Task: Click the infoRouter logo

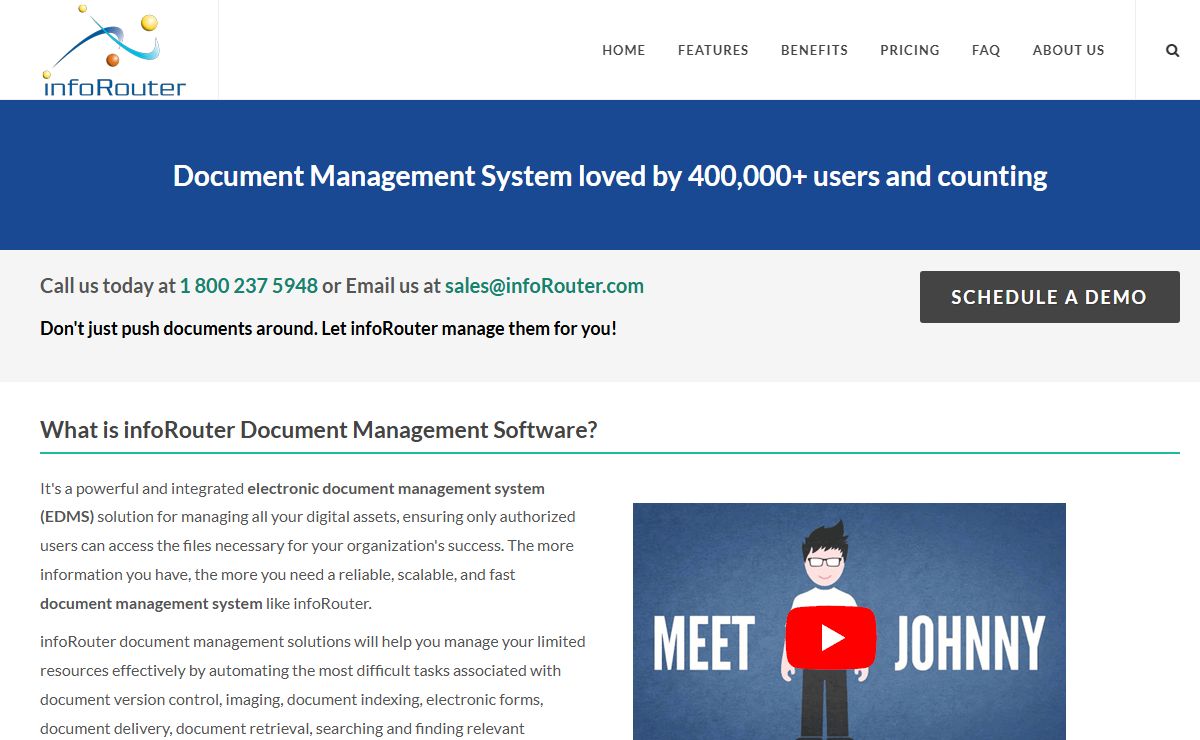Action: coord(115,50)
